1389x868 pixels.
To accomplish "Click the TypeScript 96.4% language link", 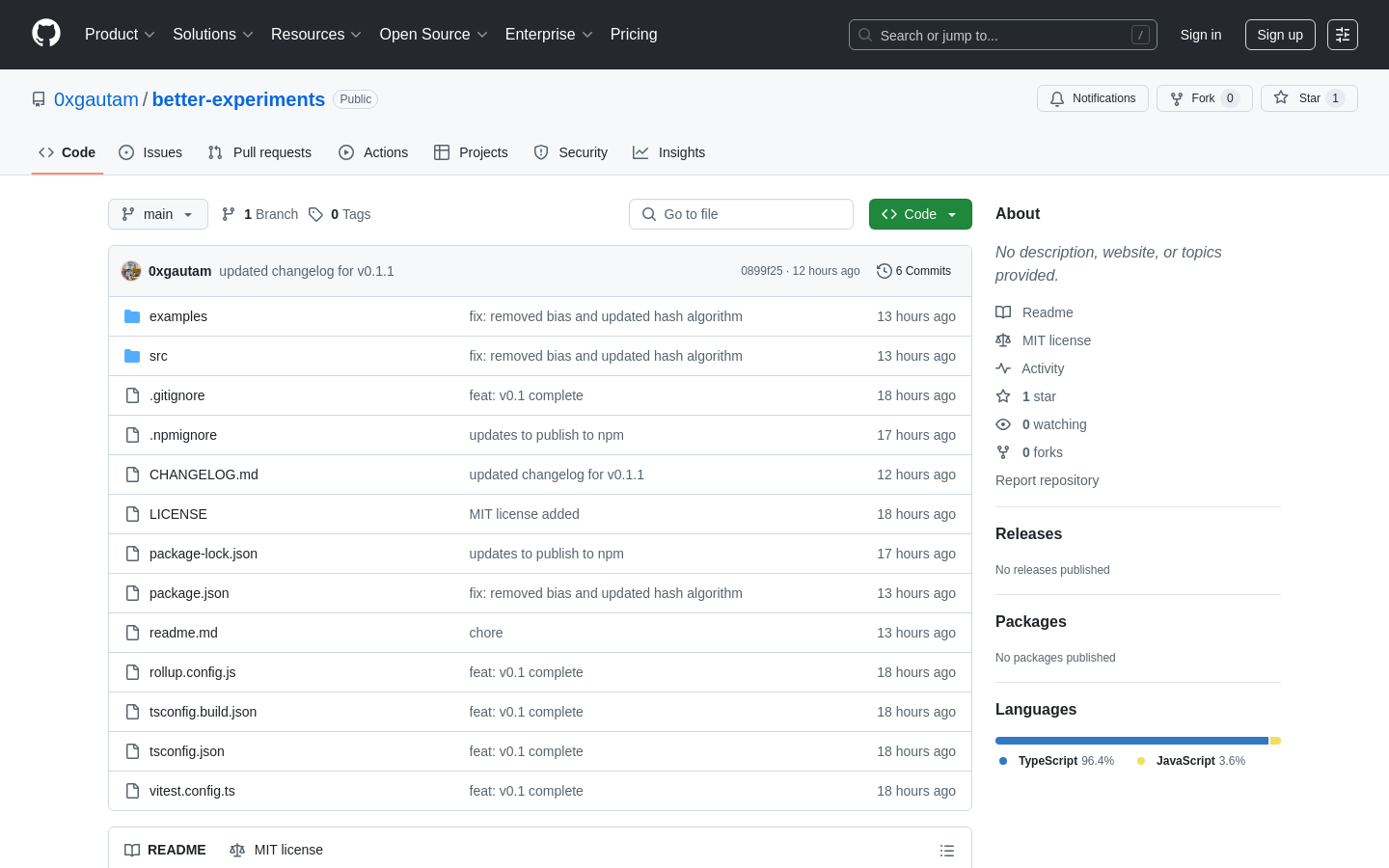I will point(1056,761).
